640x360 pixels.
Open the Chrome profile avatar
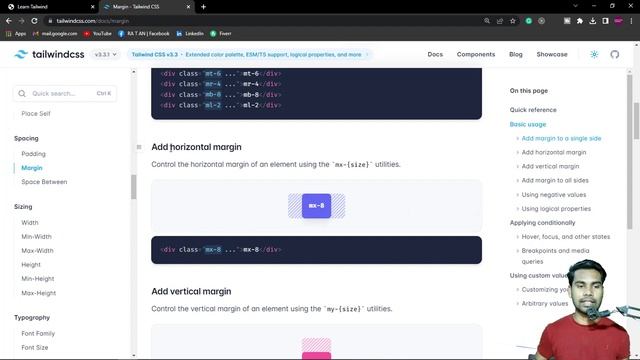point(618,21)
